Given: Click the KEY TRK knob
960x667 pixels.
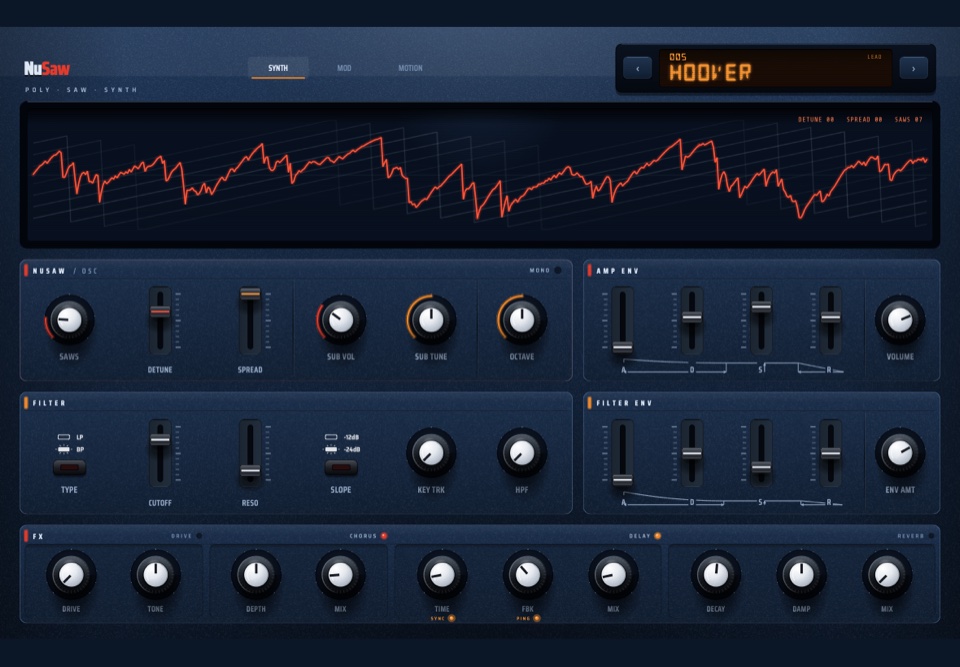Looking at the screenshot, I should pos(431,453).
